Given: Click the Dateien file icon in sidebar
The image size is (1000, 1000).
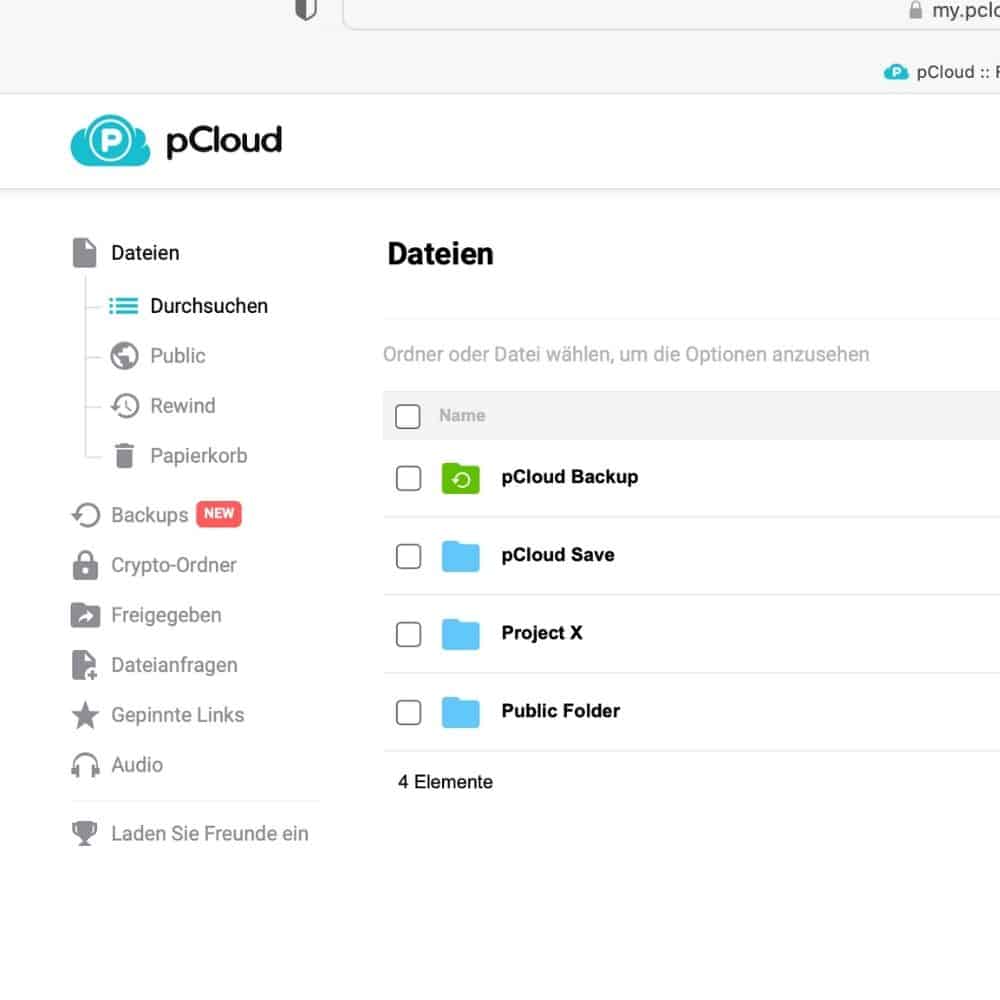Looking at the screenshot, I should 85,253.
